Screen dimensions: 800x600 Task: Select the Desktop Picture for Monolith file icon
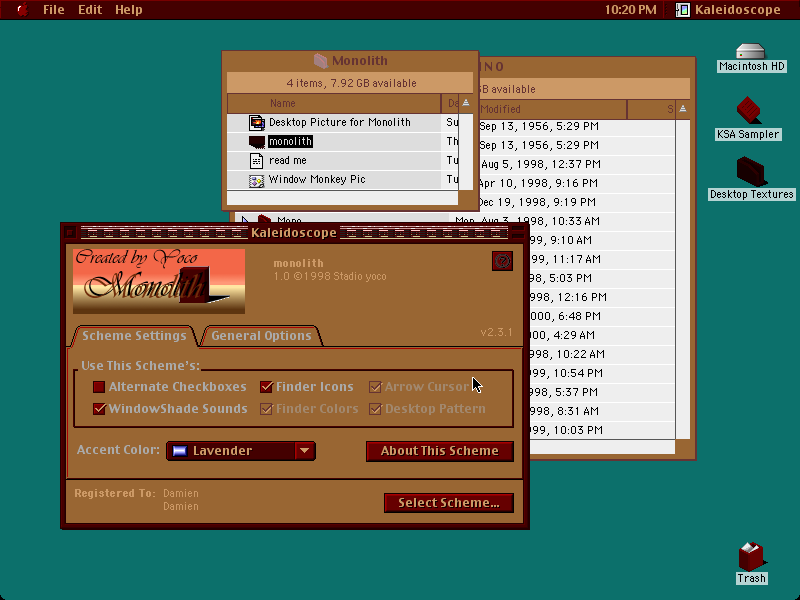(257, 122)
